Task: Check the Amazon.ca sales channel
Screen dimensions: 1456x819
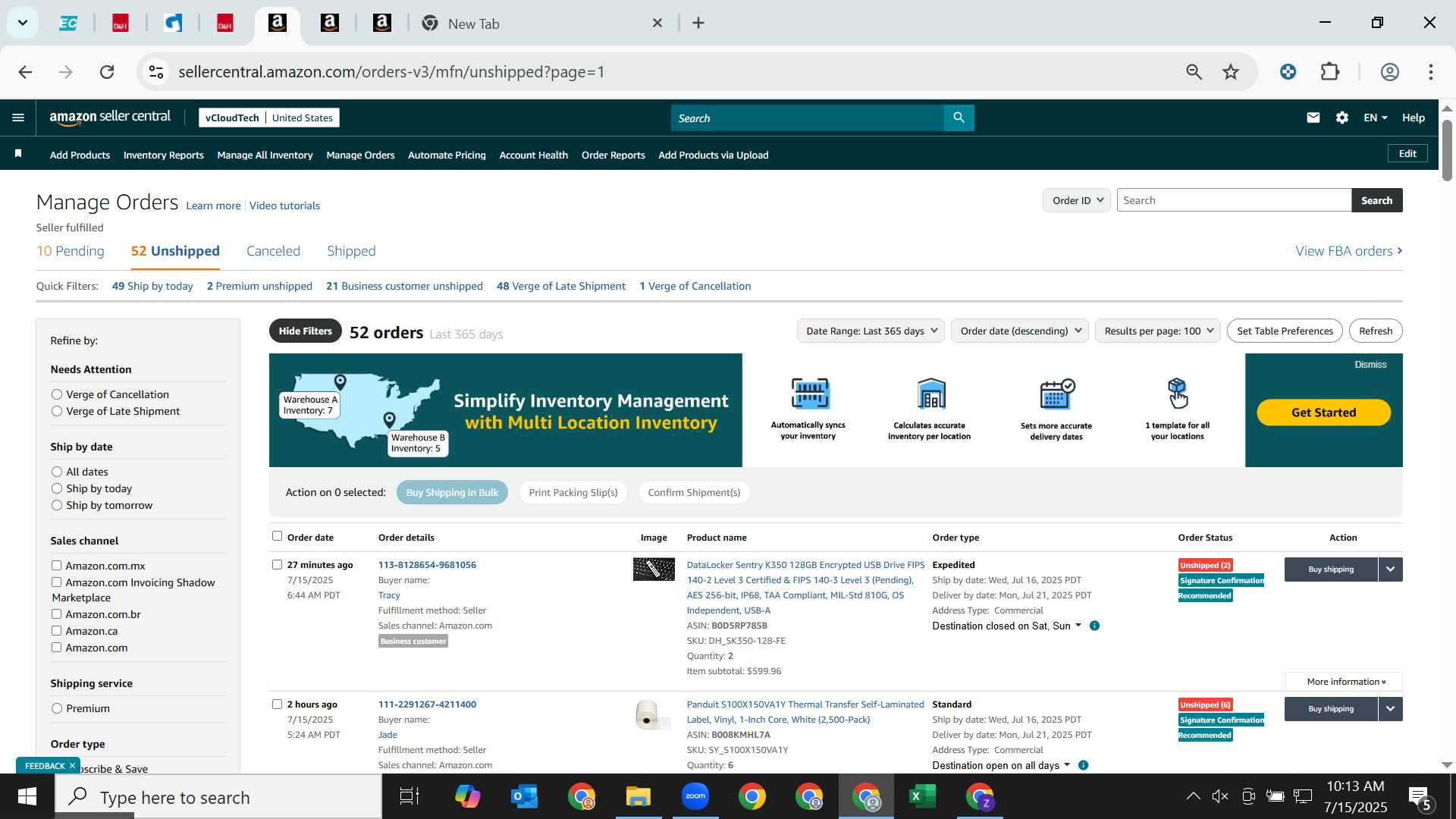Action: click(x=56, y=630)
